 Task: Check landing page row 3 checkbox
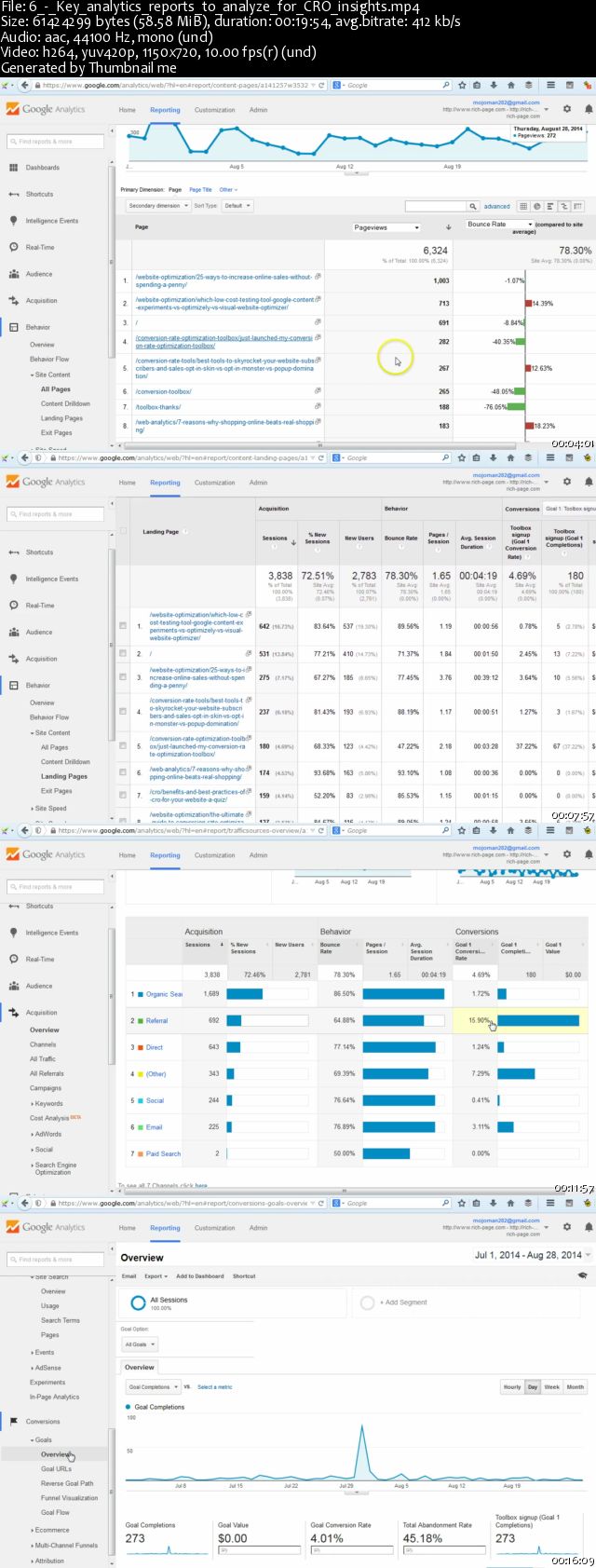click(x=123, y=677)
